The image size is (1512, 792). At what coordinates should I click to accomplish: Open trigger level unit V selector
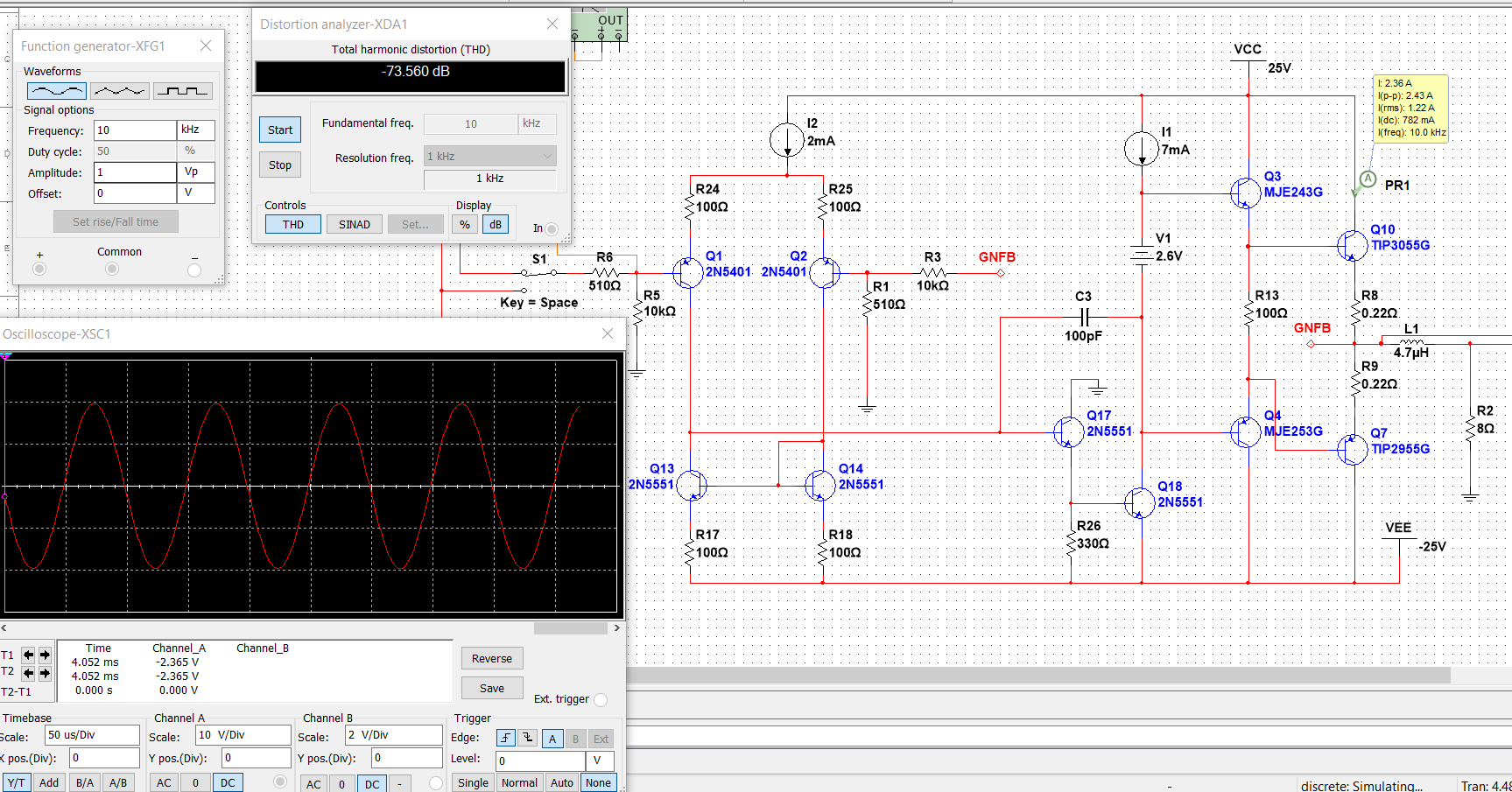[x=600, y=760]
